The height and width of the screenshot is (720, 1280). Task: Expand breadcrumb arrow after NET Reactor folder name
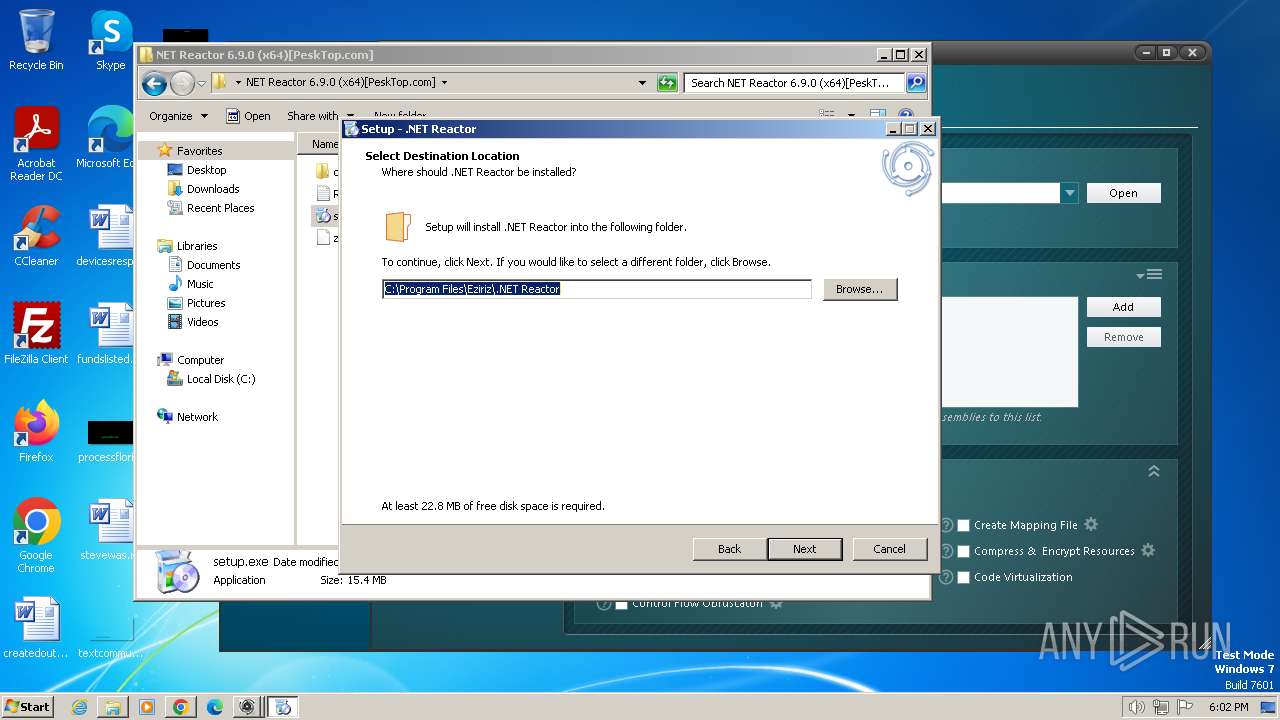tap(444, 83)
